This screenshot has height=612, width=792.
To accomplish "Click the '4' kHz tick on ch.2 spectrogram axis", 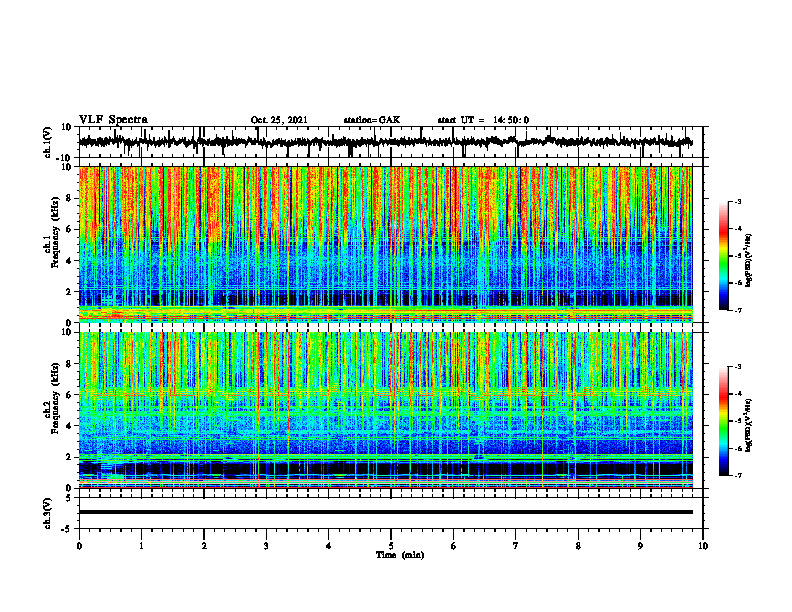I will coord(70,426).
